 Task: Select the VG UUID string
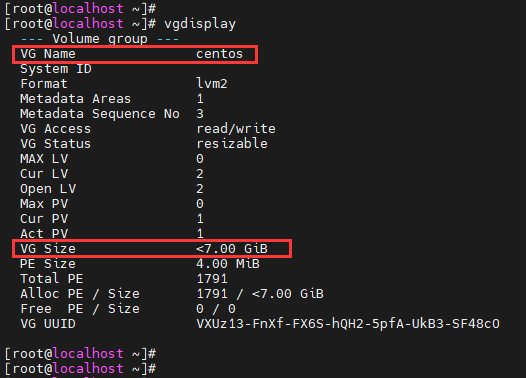(348, 324)
